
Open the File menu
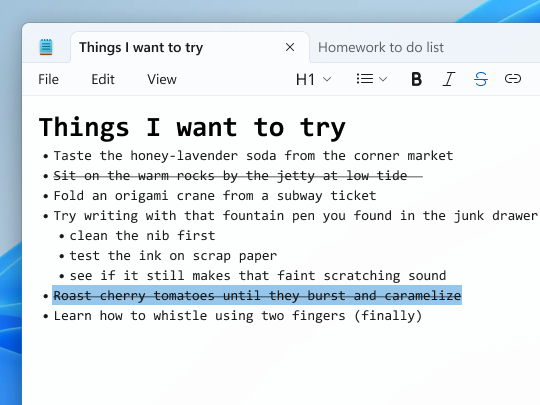49,80
